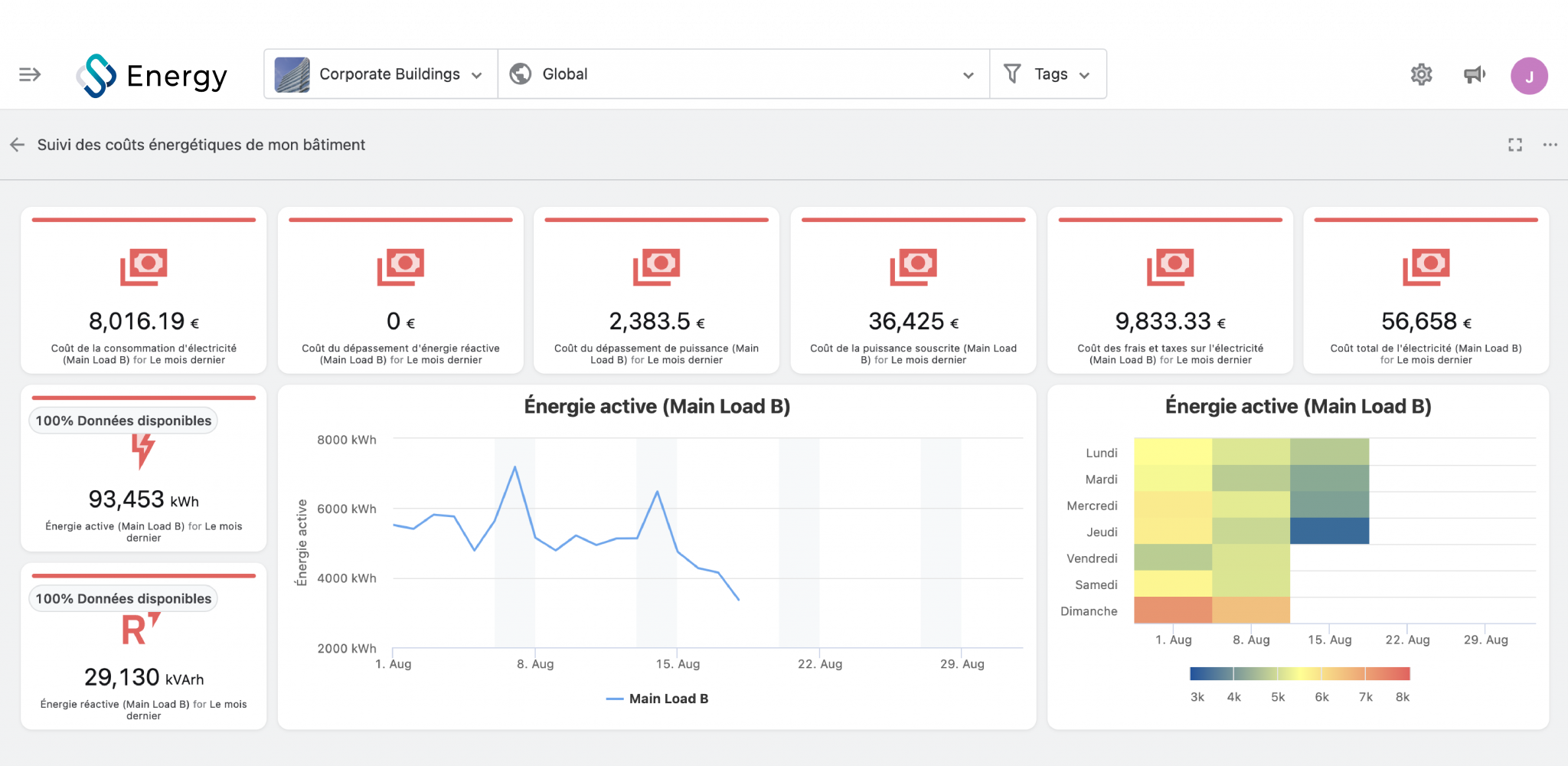
Task: Click the 15. Aug label on line chart
Action: (x=678, y=664)
